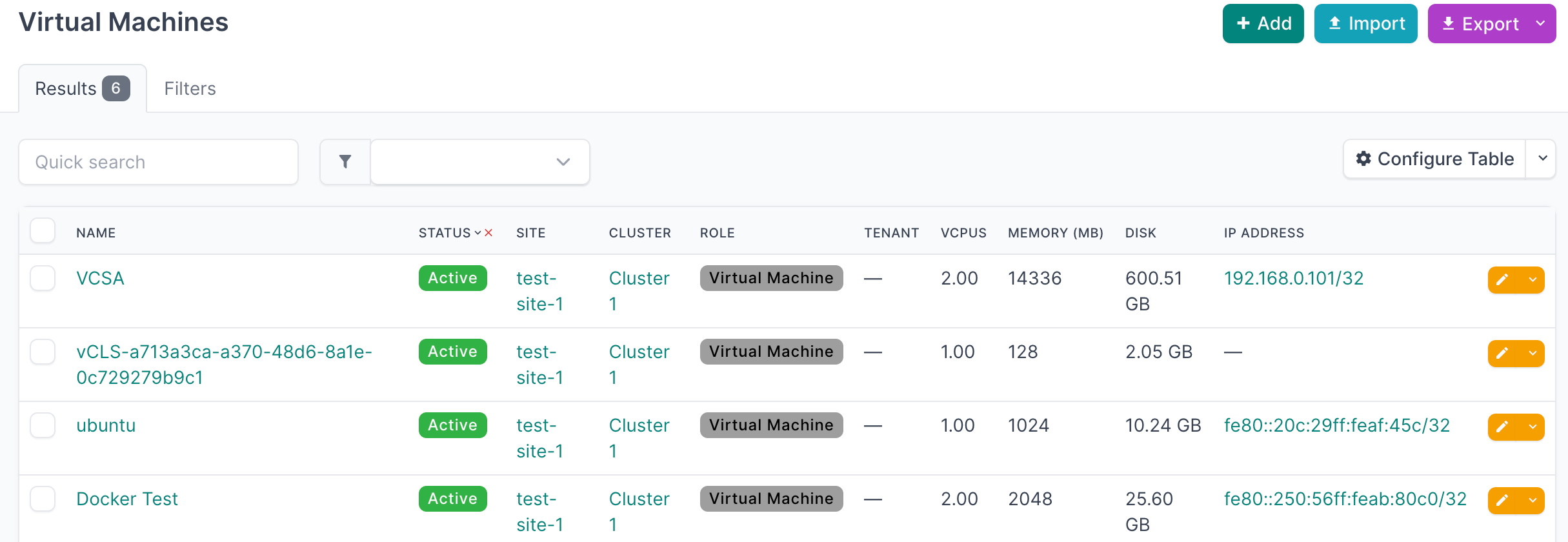Click the pencil edit icon for Docker Test
Screen dimensions: 1568x542
click(x=1502, y=500)
